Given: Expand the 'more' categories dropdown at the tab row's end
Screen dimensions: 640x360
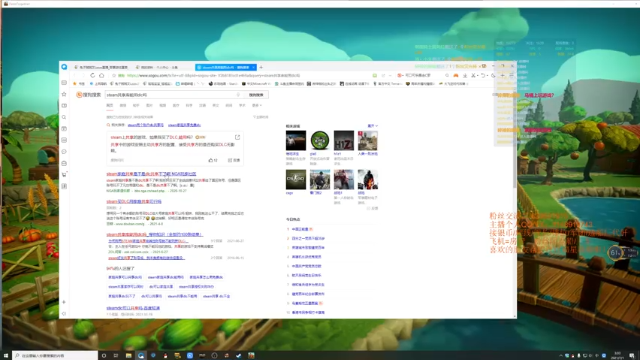Looking at the screenshot, I should point(257,105).
